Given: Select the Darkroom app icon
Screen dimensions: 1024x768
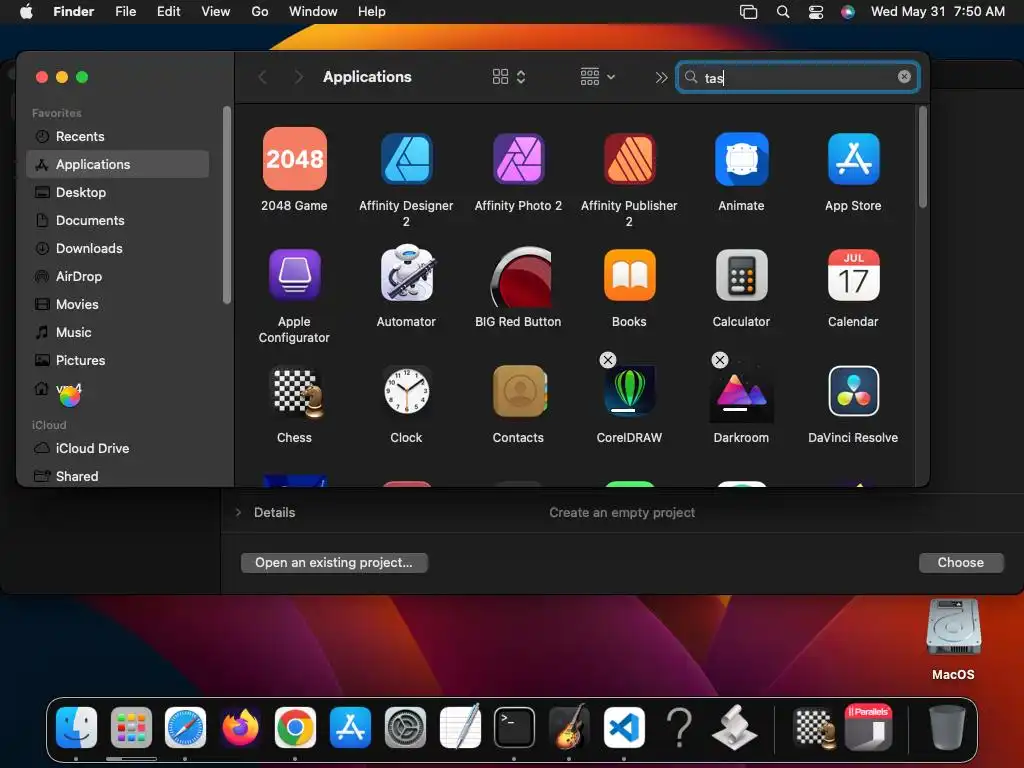Looking at the screenshot, I should point(741,394).
